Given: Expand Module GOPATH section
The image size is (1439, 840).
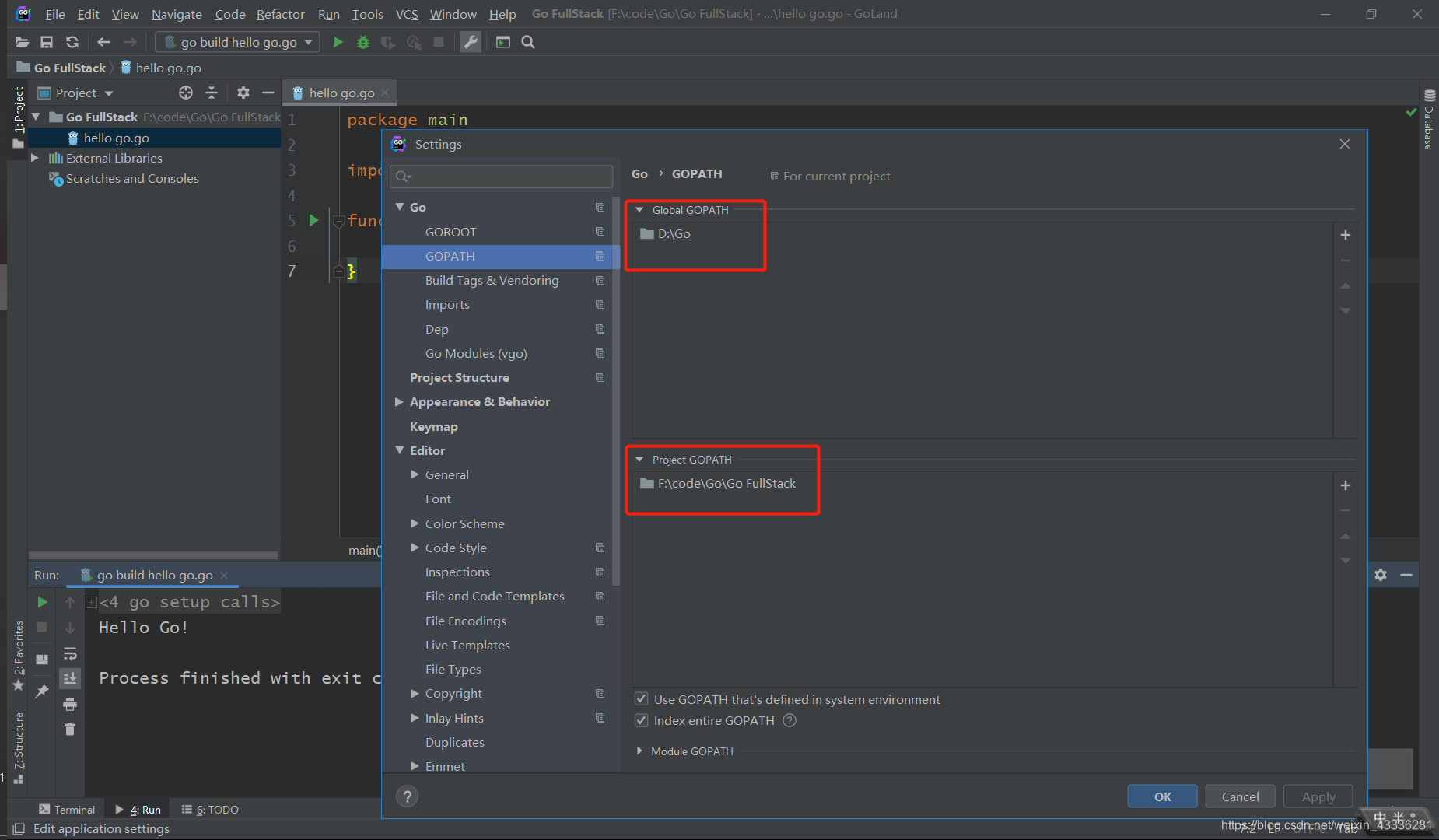Looking at the screenshot, I should tap(639, 751).
